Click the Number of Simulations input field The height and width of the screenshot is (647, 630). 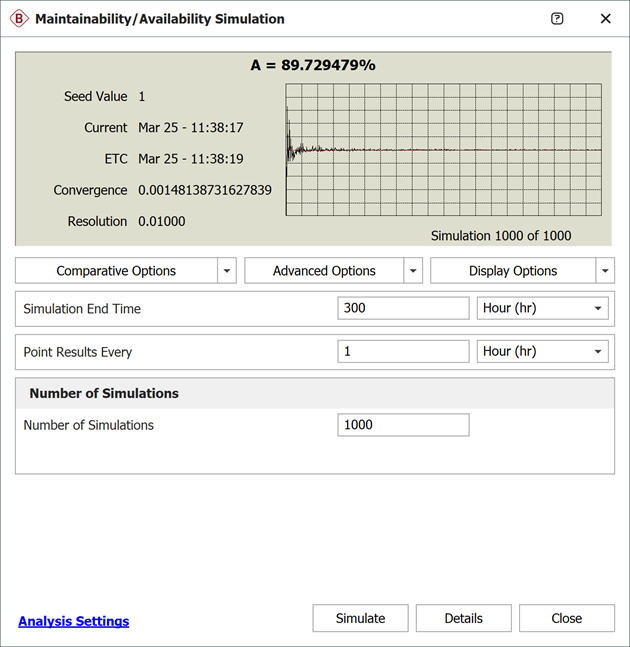403,425
